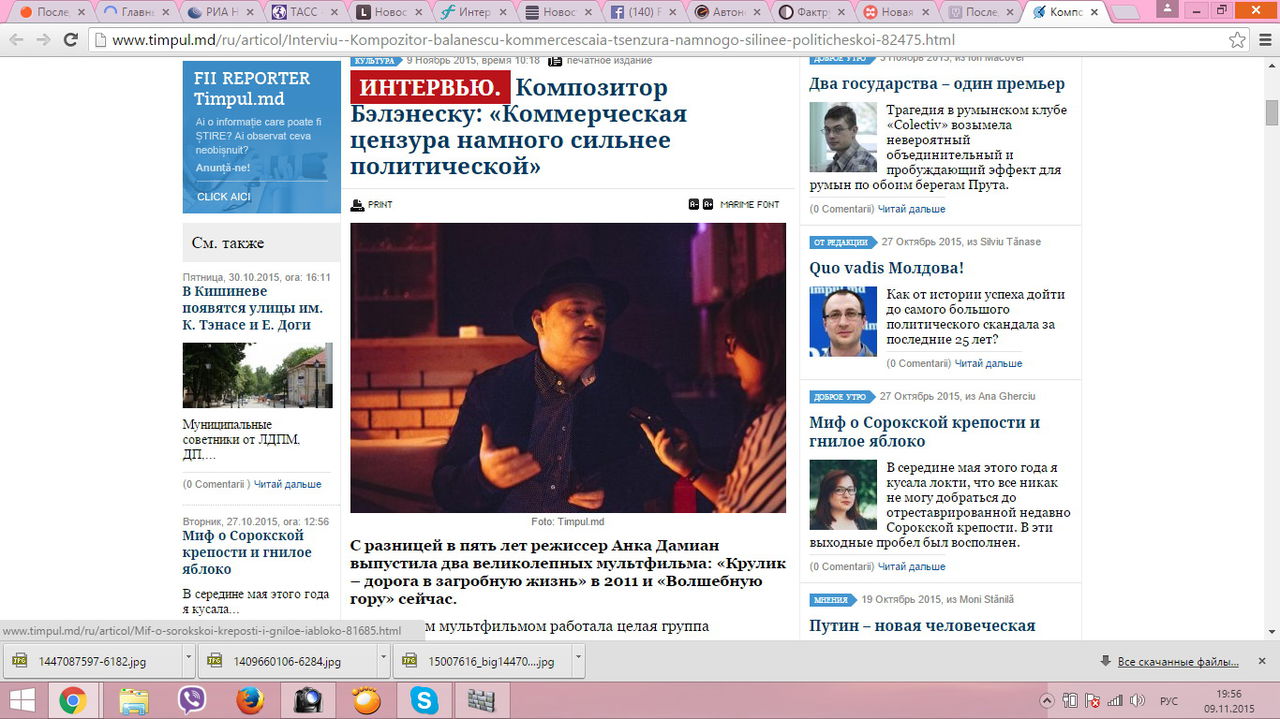Switch to the Интер tab
Image resolution: width=1280 pixels, height=719 pixels.
tap(475, 13)
